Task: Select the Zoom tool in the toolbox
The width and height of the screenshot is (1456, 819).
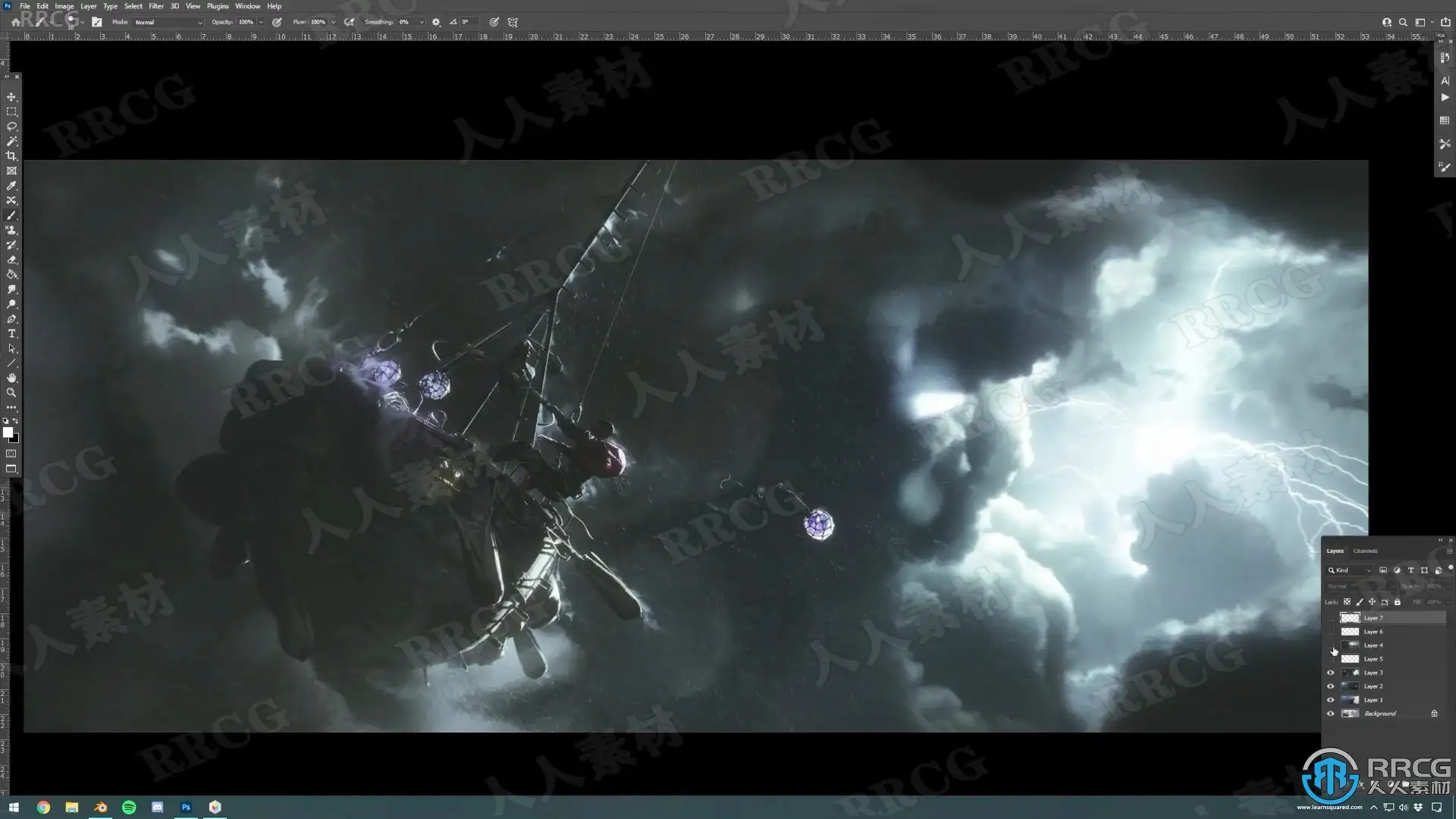Action: 11,393
